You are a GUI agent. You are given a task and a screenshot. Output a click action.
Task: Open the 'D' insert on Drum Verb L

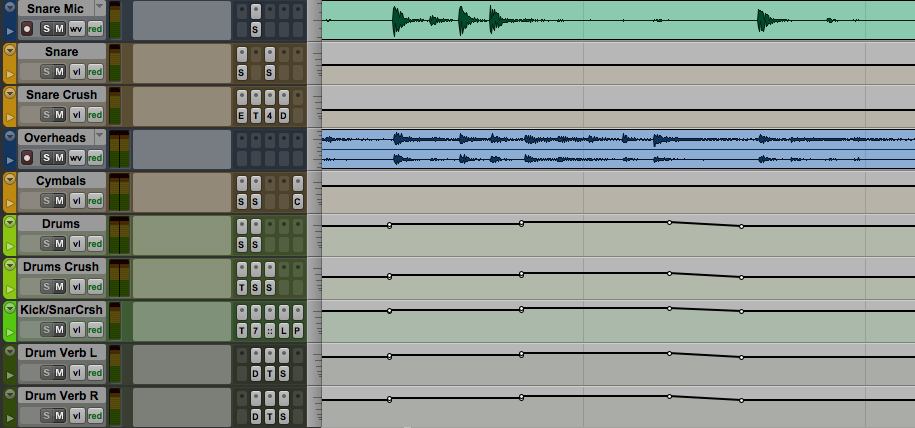[x=256, y=373]
